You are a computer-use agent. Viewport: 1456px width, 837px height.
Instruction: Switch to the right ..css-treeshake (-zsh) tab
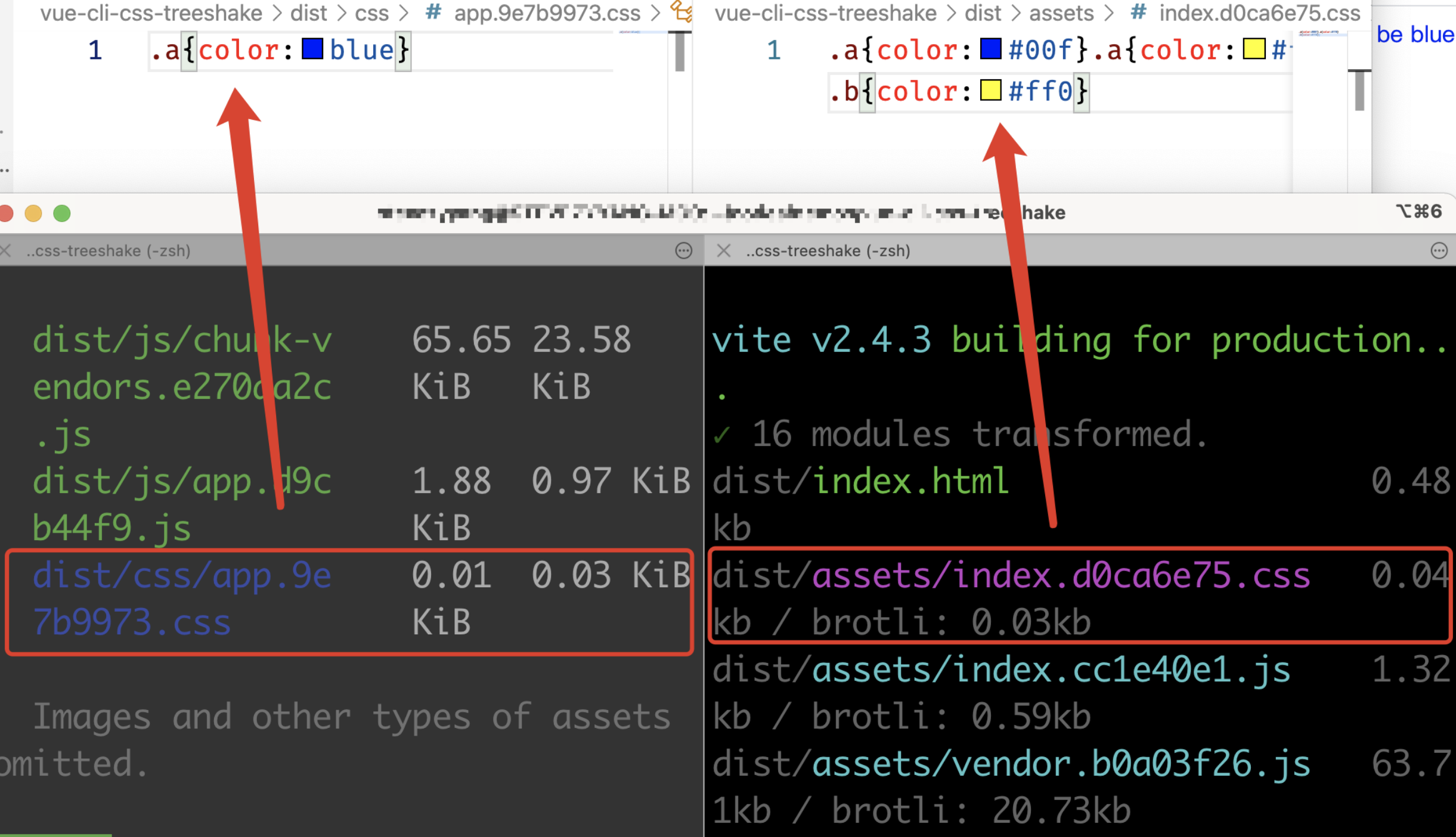[x=828, y=251]
